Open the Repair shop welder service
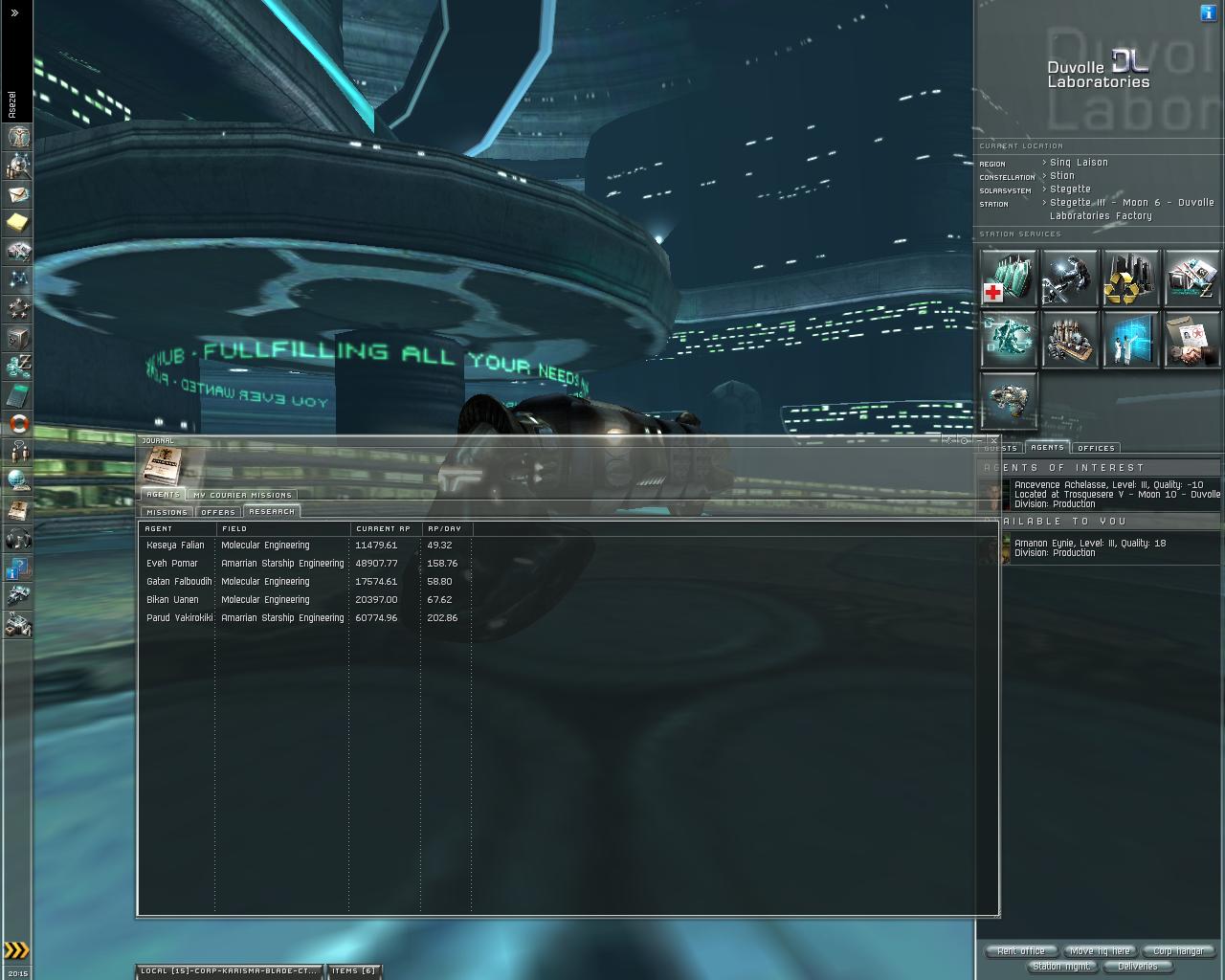The width and height of the screenshot is (1225, 980). 1070,278
